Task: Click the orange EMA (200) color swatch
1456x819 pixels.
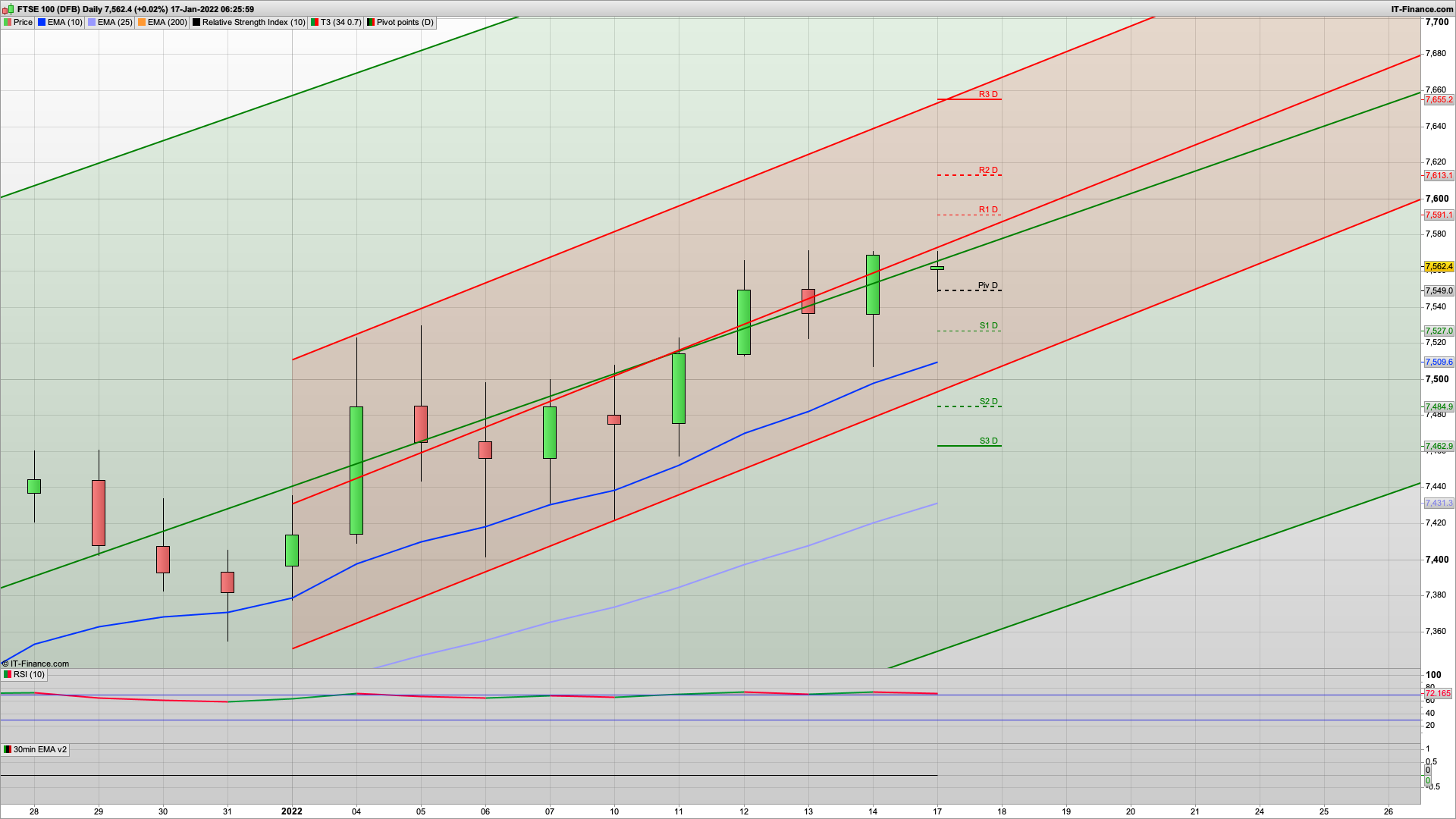Action: click(142, 22)
